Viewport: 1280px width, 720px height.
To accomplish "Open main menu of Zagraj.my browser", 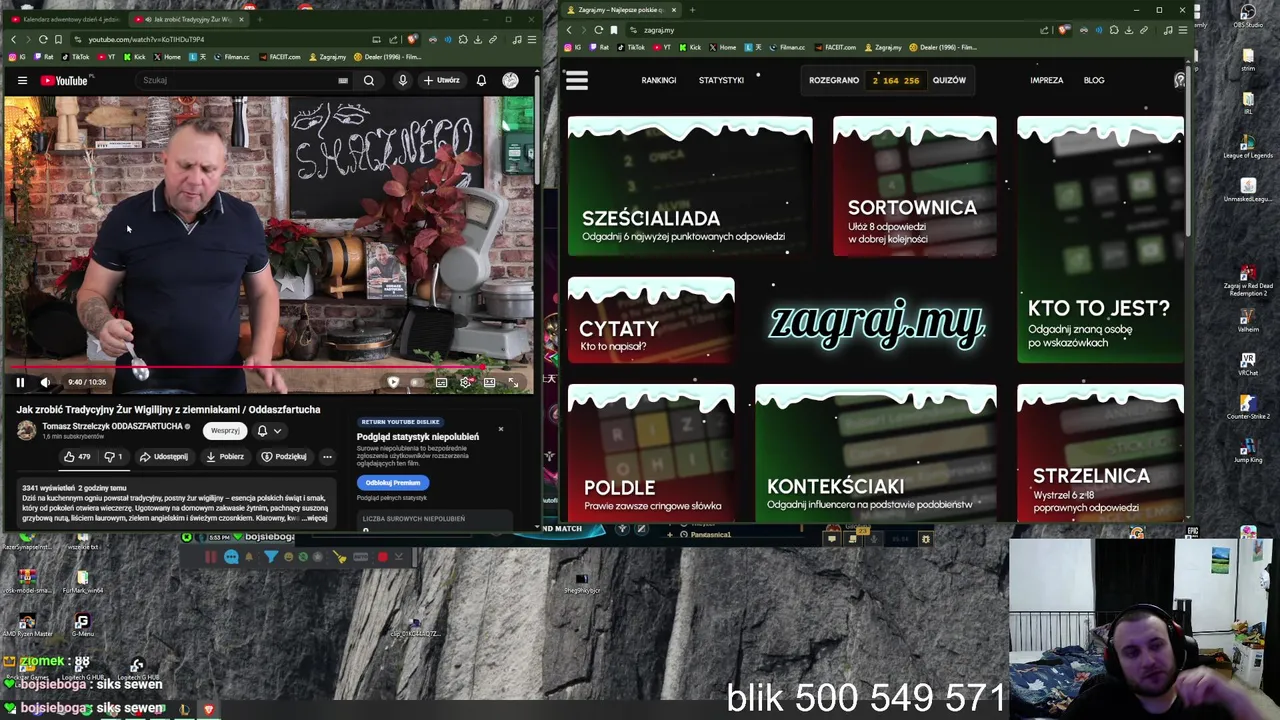I will pos(1183,30).
